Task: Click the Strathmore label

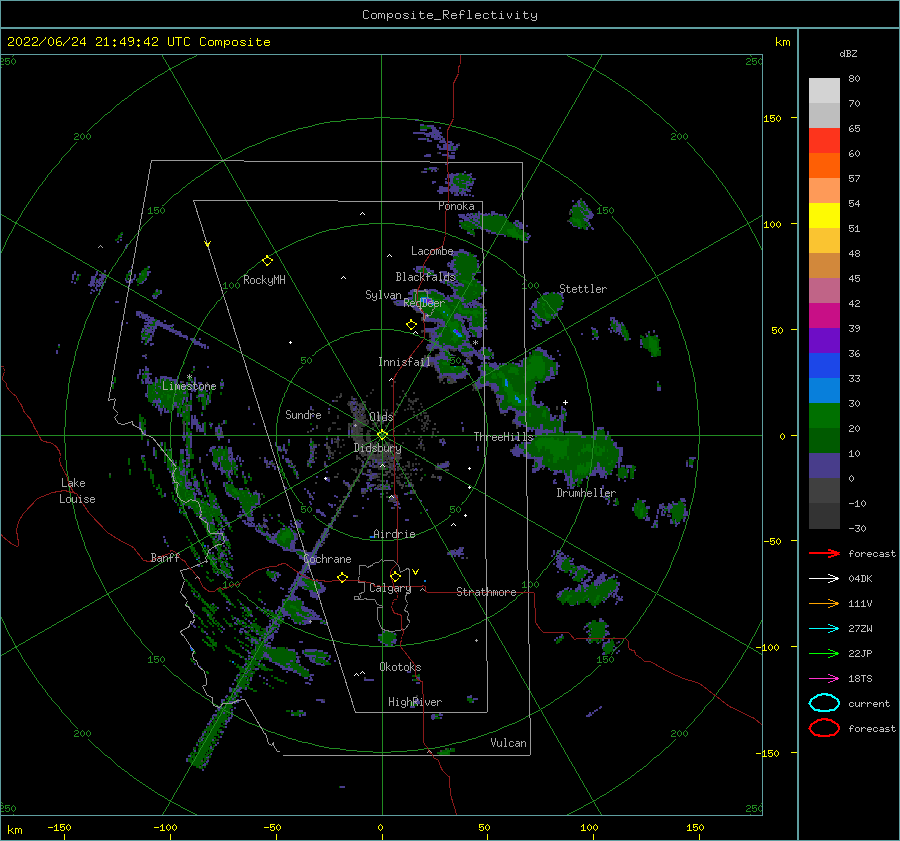Action: tap(486, 592)
